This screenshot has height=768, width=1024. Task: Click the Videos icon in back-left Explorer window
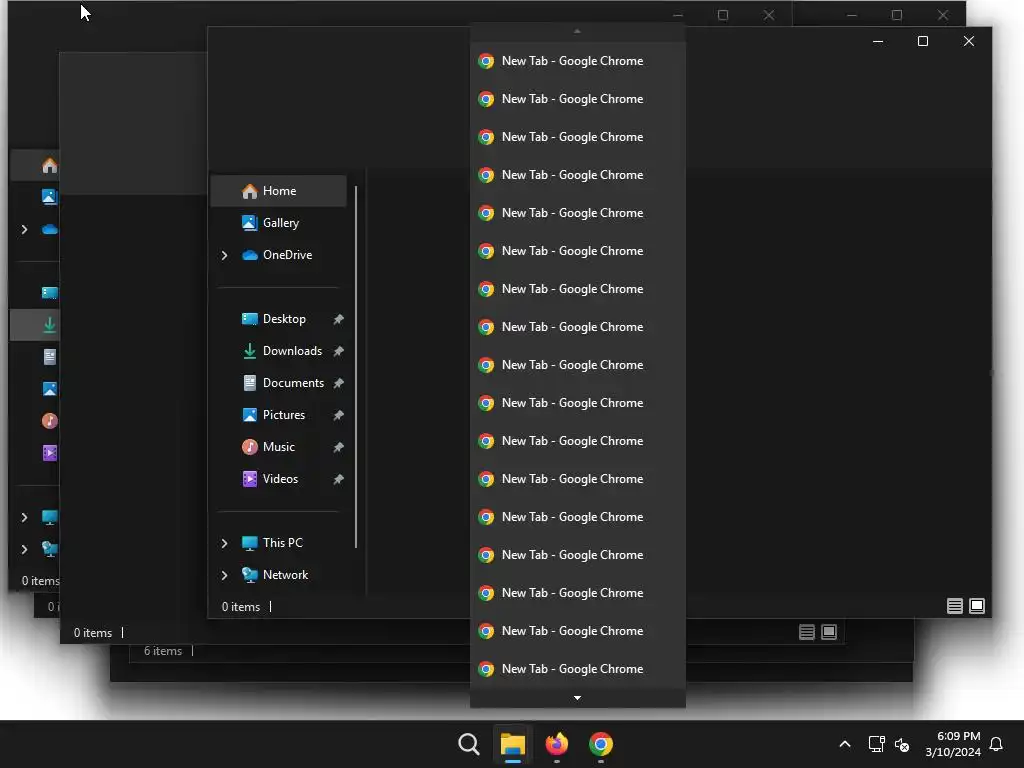click(50, 453)
